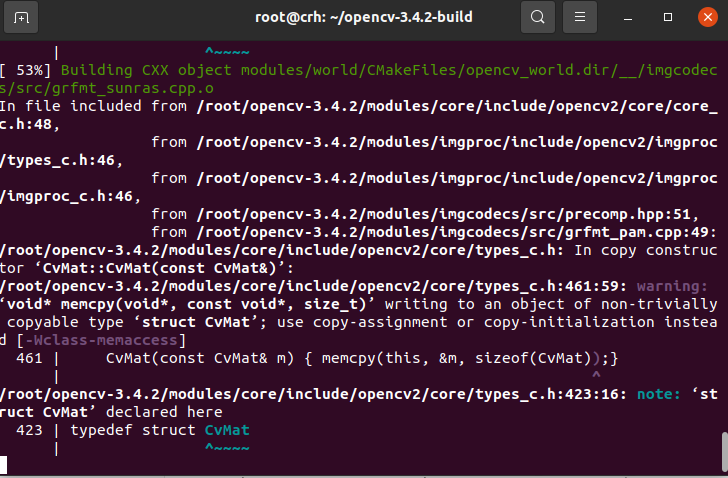Screen dimensions: 728x478
Task: Click 'typedef struct' text
Action: point(133,430)
